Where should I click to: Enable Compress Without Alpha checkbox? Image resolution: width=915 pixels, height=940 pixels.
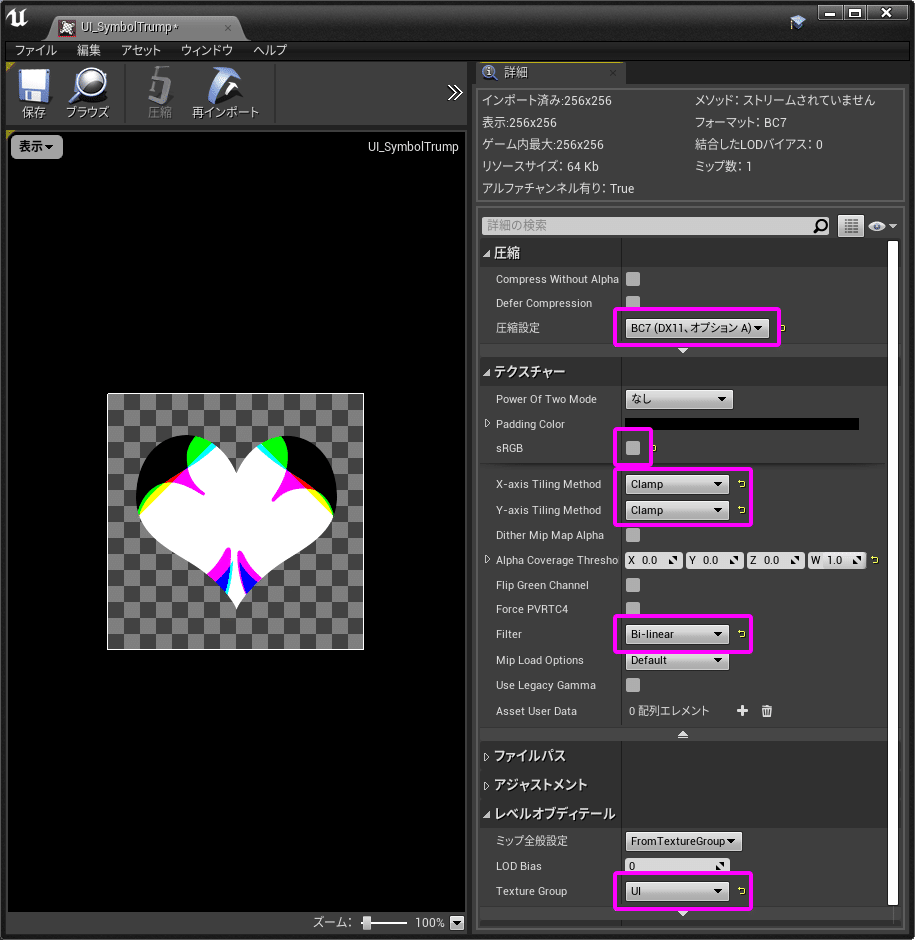pos(633,279)
